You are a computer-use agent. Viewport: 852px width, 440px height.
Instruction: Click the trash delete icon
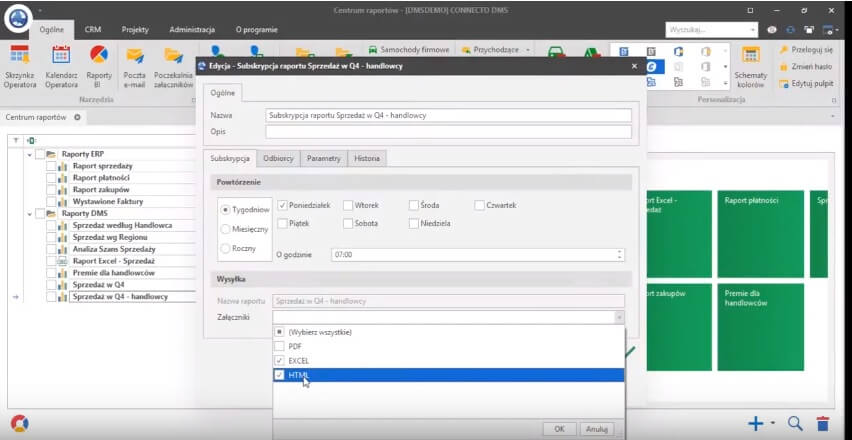tap(823, 423)
